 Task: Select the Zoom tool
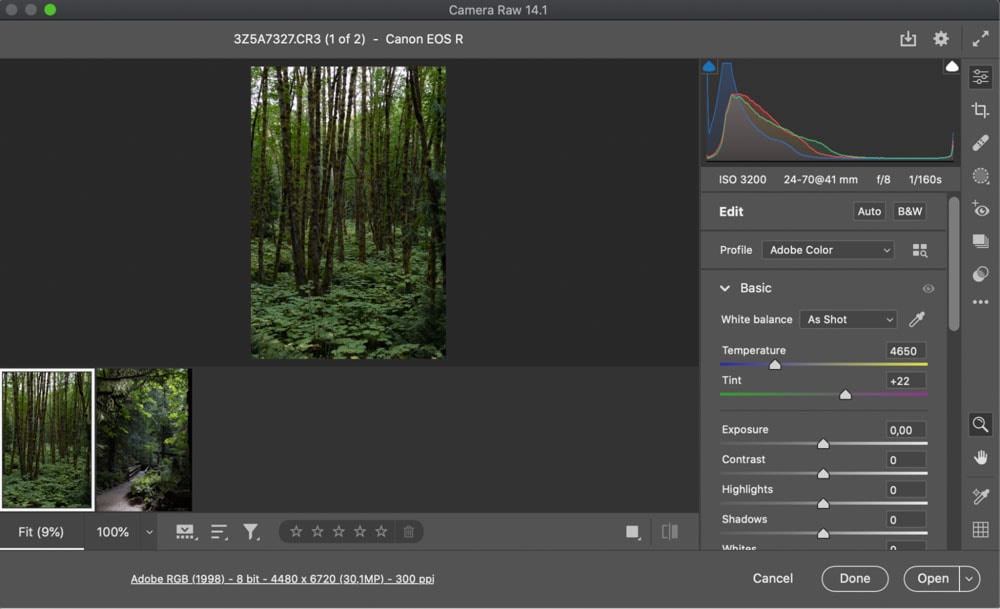[980, 425]
